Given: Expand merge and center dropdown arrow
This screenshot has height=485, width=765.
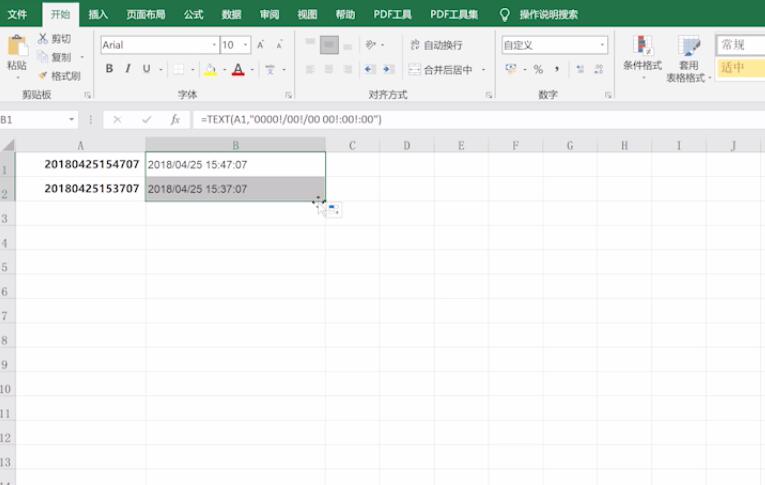Looking at the screenshot, I should [483, 69].
